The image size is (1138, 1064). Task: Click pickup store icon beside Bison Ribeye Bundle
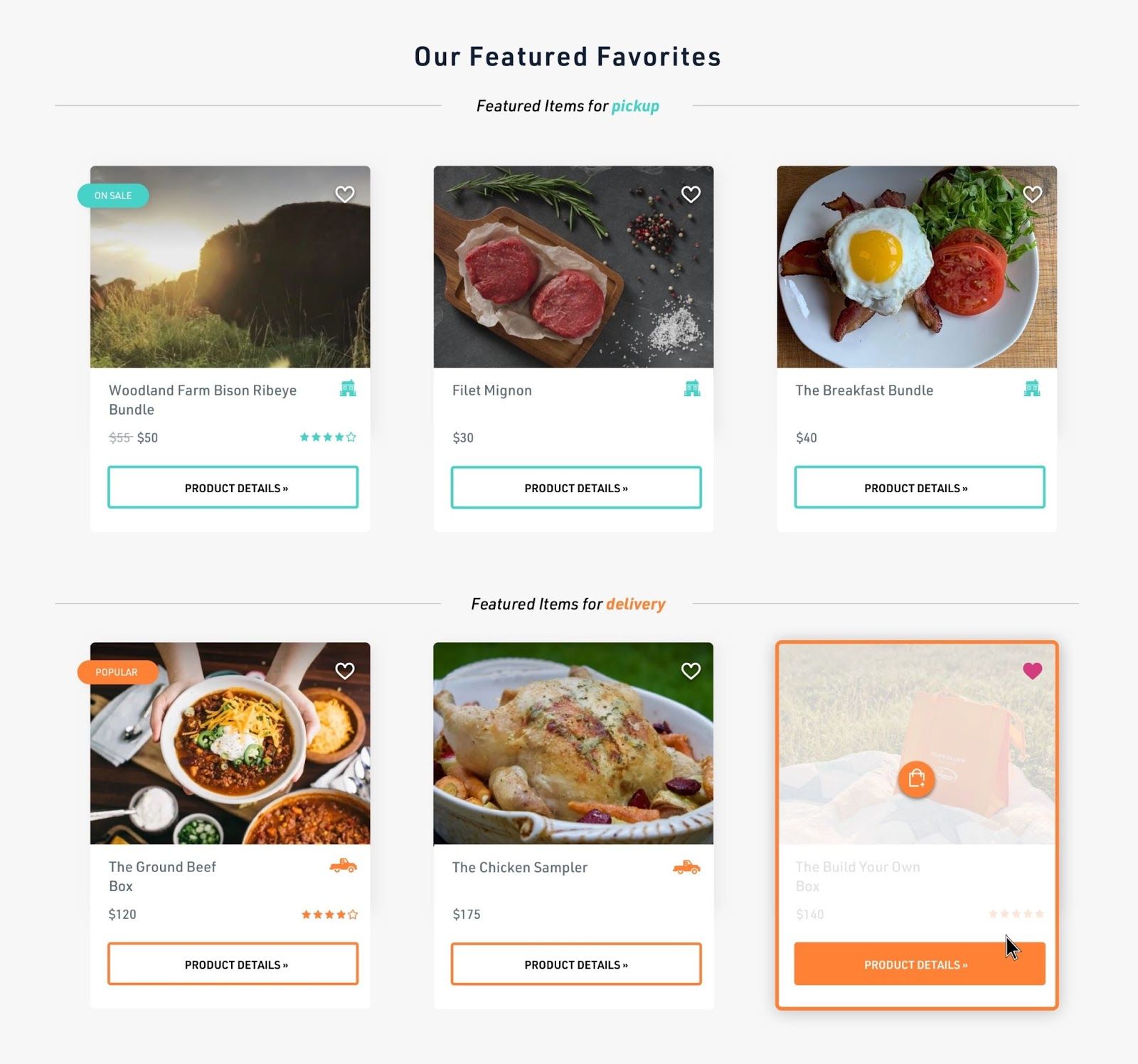(348, 388)
